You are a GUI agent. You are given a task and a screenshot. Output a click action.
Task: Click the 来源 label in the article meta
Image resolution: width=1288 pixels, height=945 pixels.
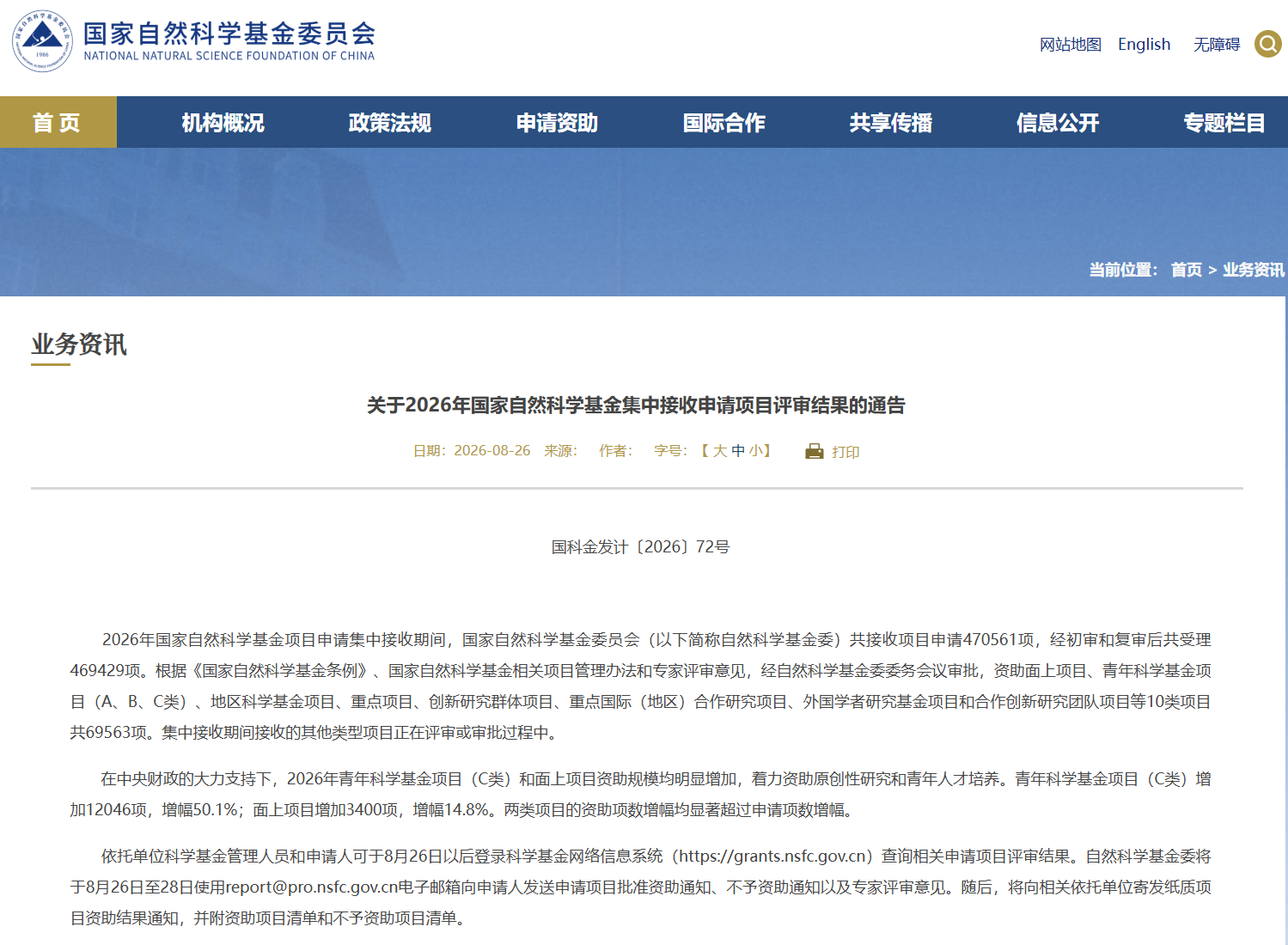[560, 451]
